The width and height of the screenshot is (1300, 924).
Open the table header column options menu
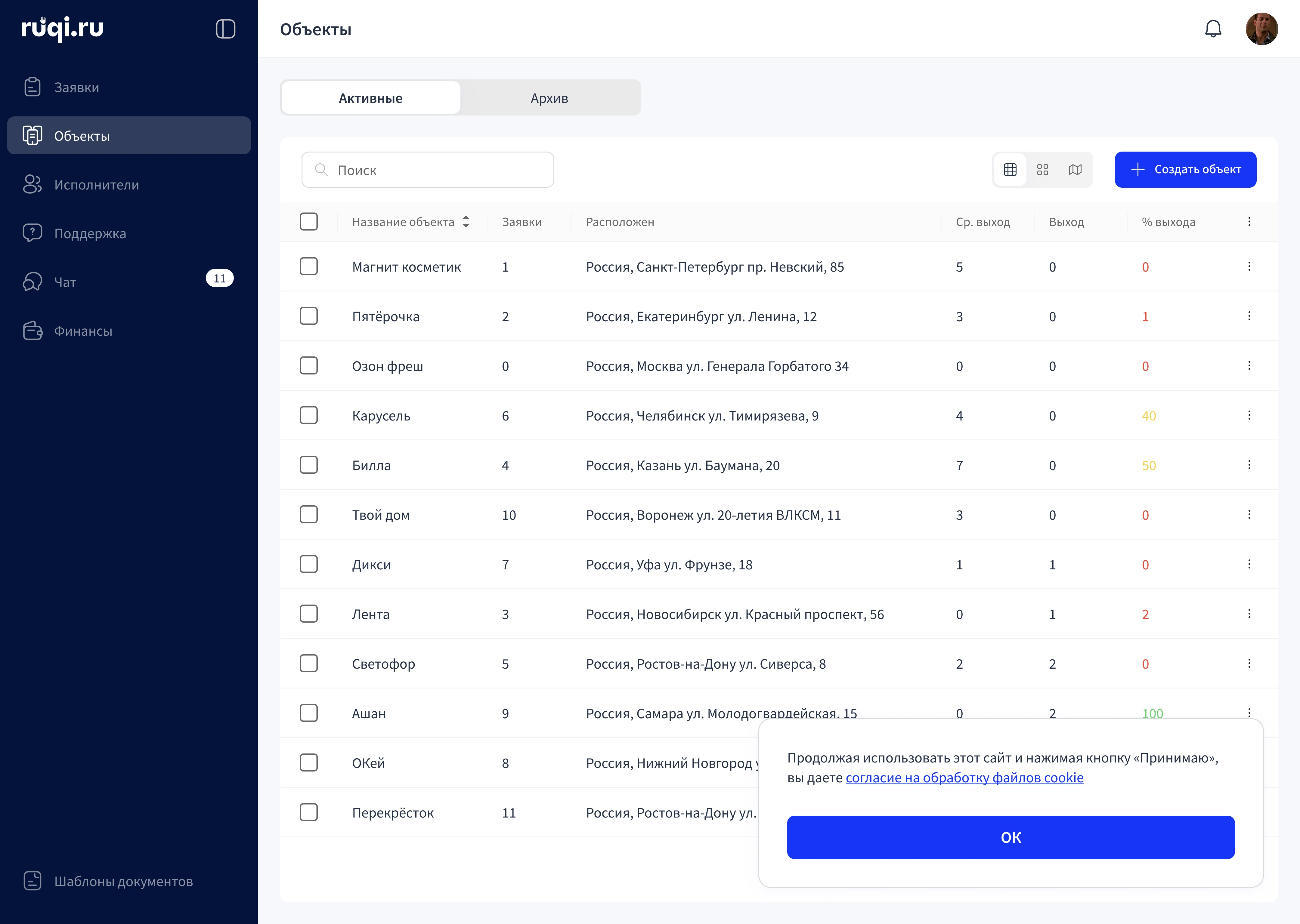pyautogui.click(x=1249, y=221)
